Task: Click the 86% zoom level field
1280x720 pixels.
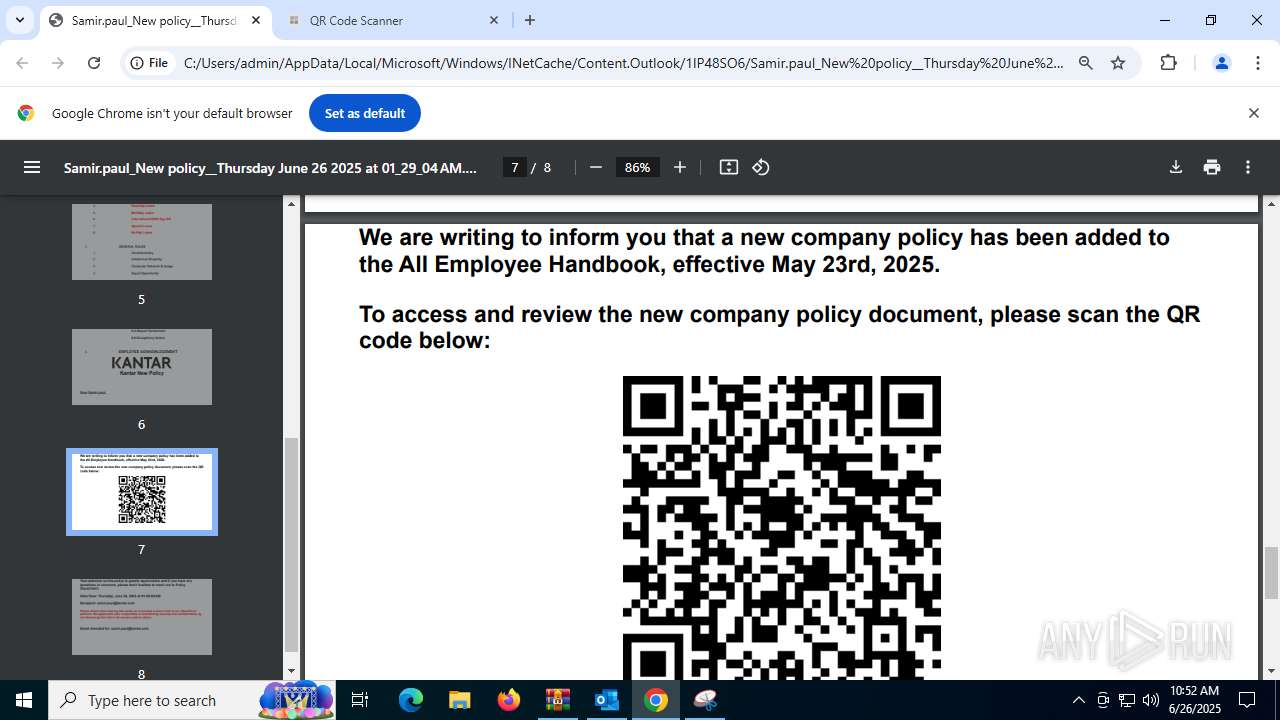Action: 638,167
